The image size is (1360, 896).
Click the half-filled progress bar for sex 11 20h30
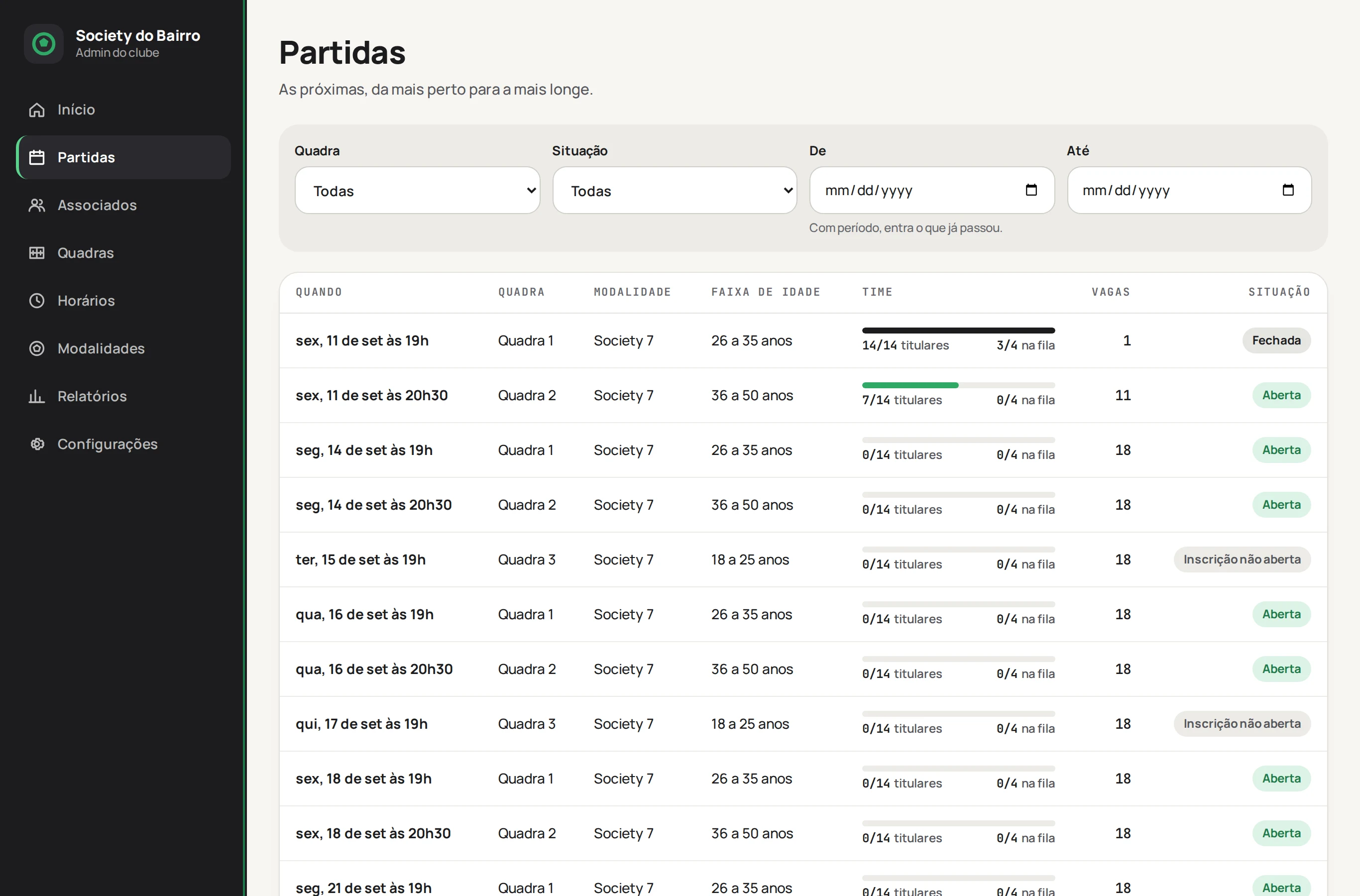click(958, 385)
